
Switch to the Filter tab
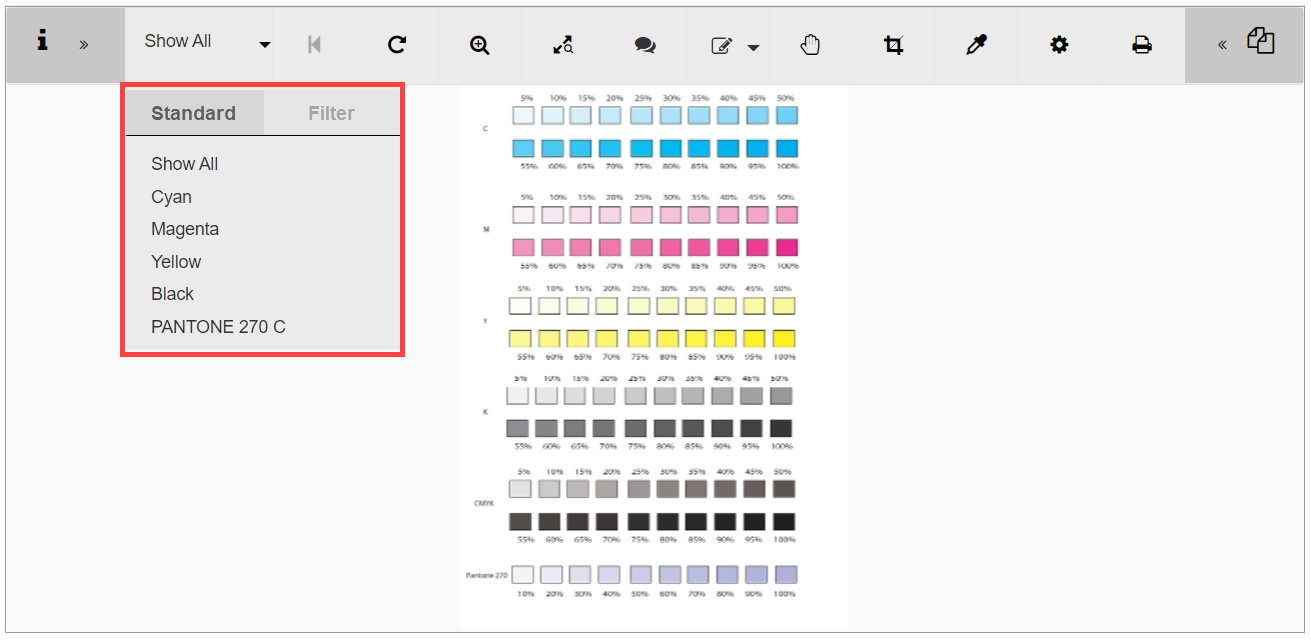click(331, 113)
